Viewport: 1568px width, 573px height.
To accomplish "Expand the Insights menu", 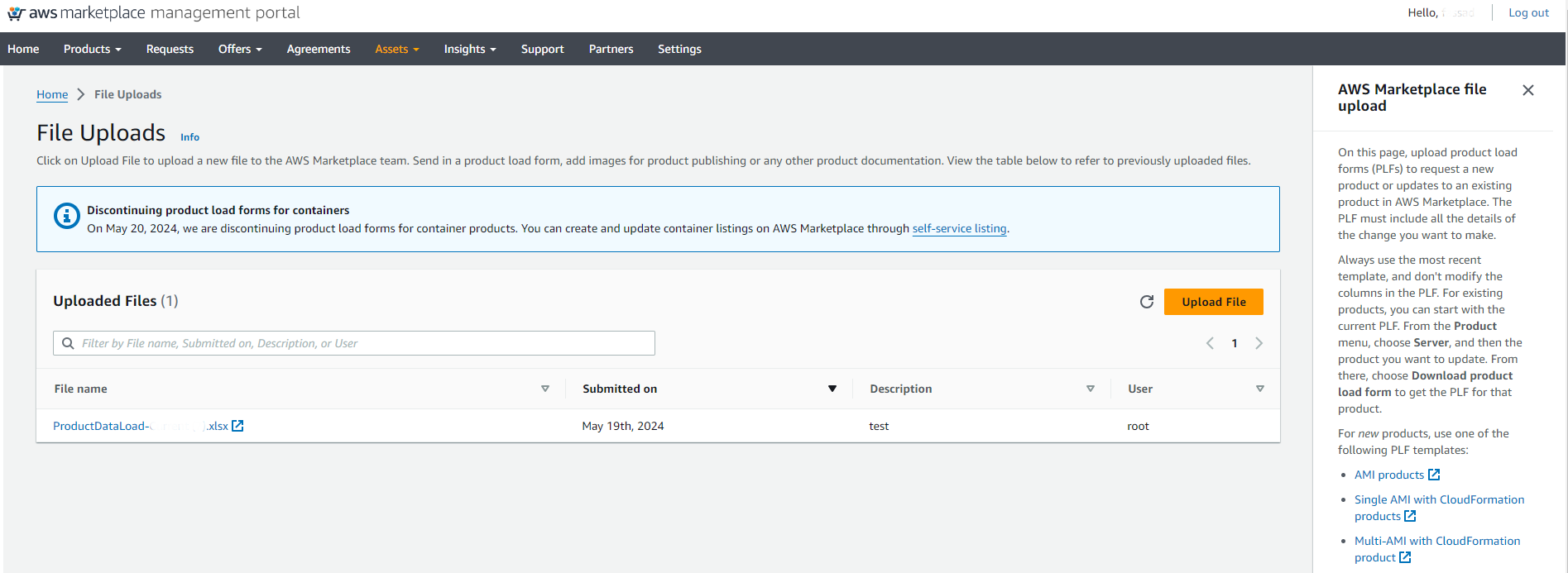I will pyautogui.click(x=470, y=49).
